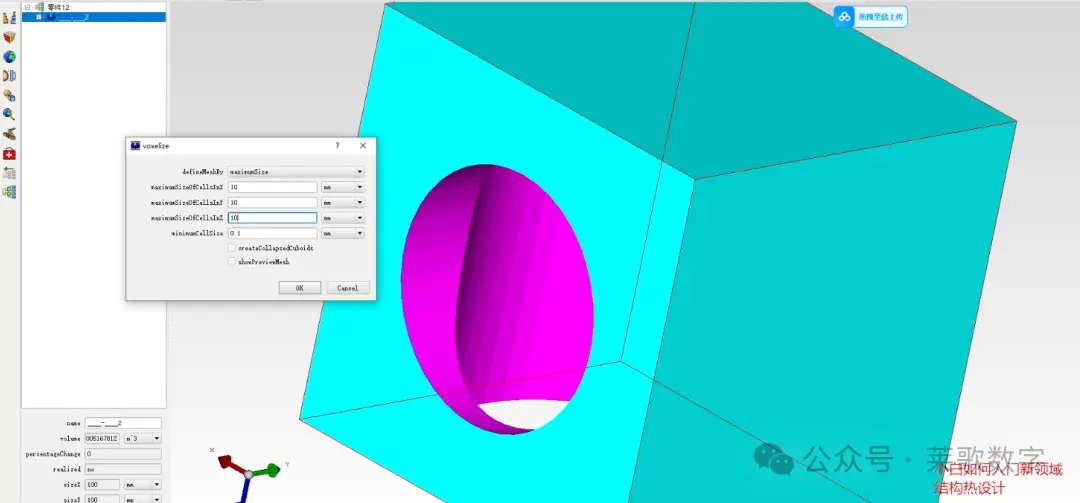Screen dimensions: 1080x503
Task: Click the cloud upload button at top
Action: [871, 17]
